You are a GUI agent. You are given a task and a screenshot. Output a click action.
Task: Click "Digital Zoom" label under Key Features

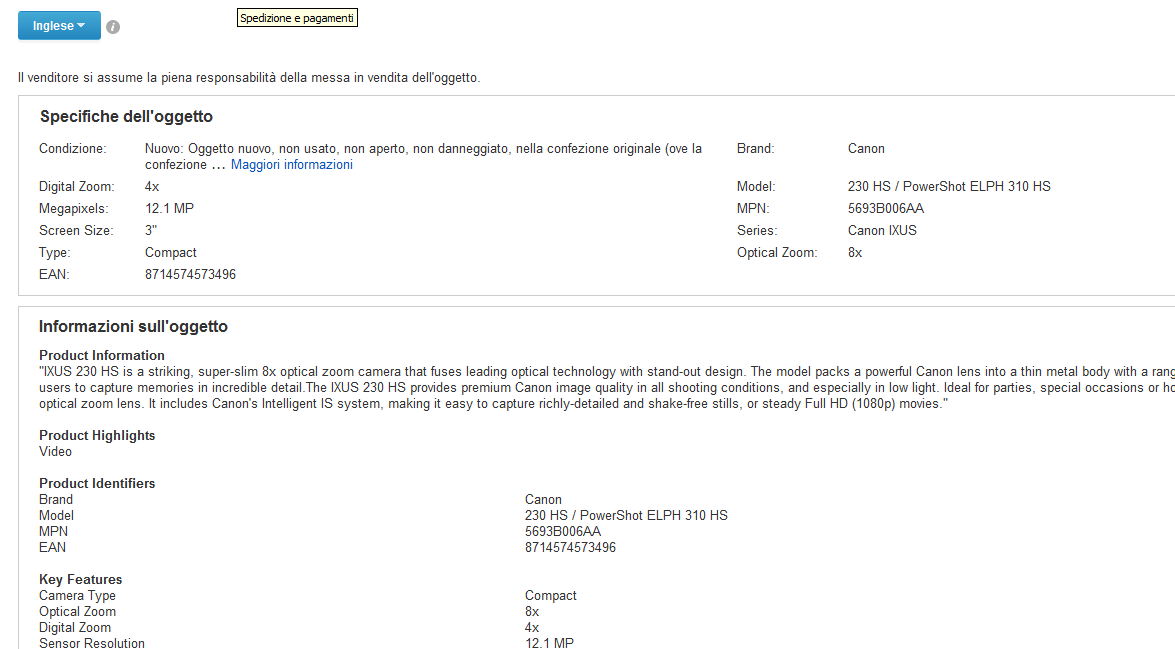75,628
